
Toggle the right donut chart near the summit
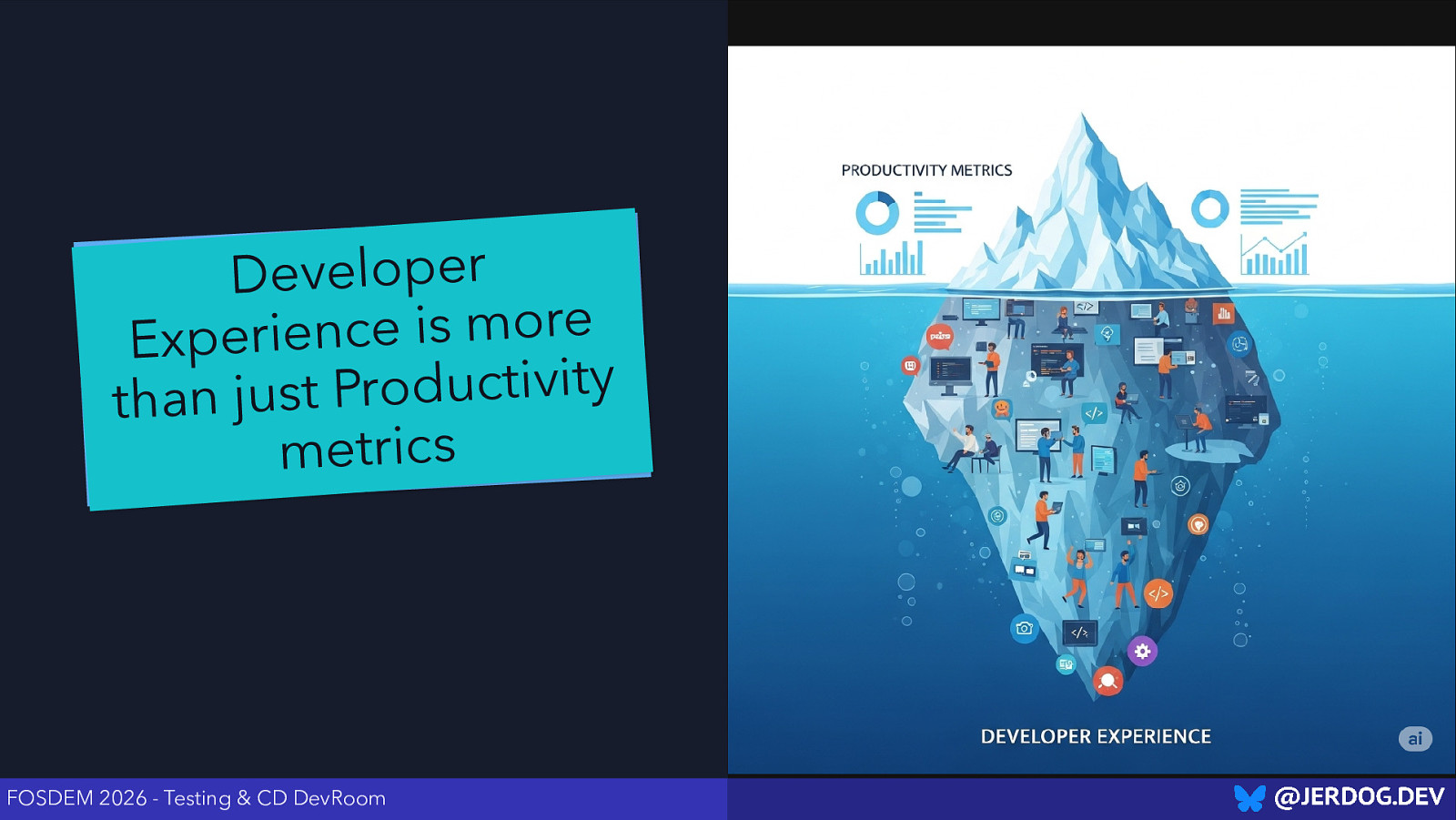(1210, 209)
